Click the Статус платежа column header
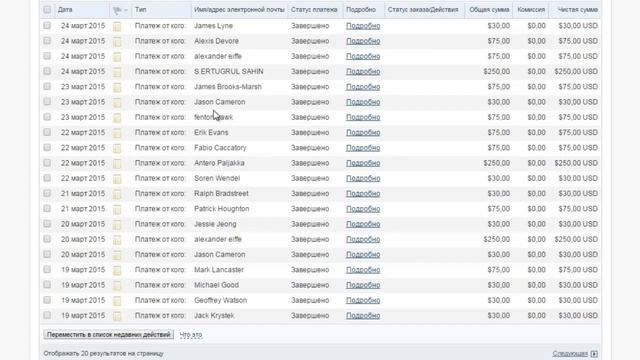Image resolution: width=640 pixels, height=360 pixels. (x=314, y=9)
